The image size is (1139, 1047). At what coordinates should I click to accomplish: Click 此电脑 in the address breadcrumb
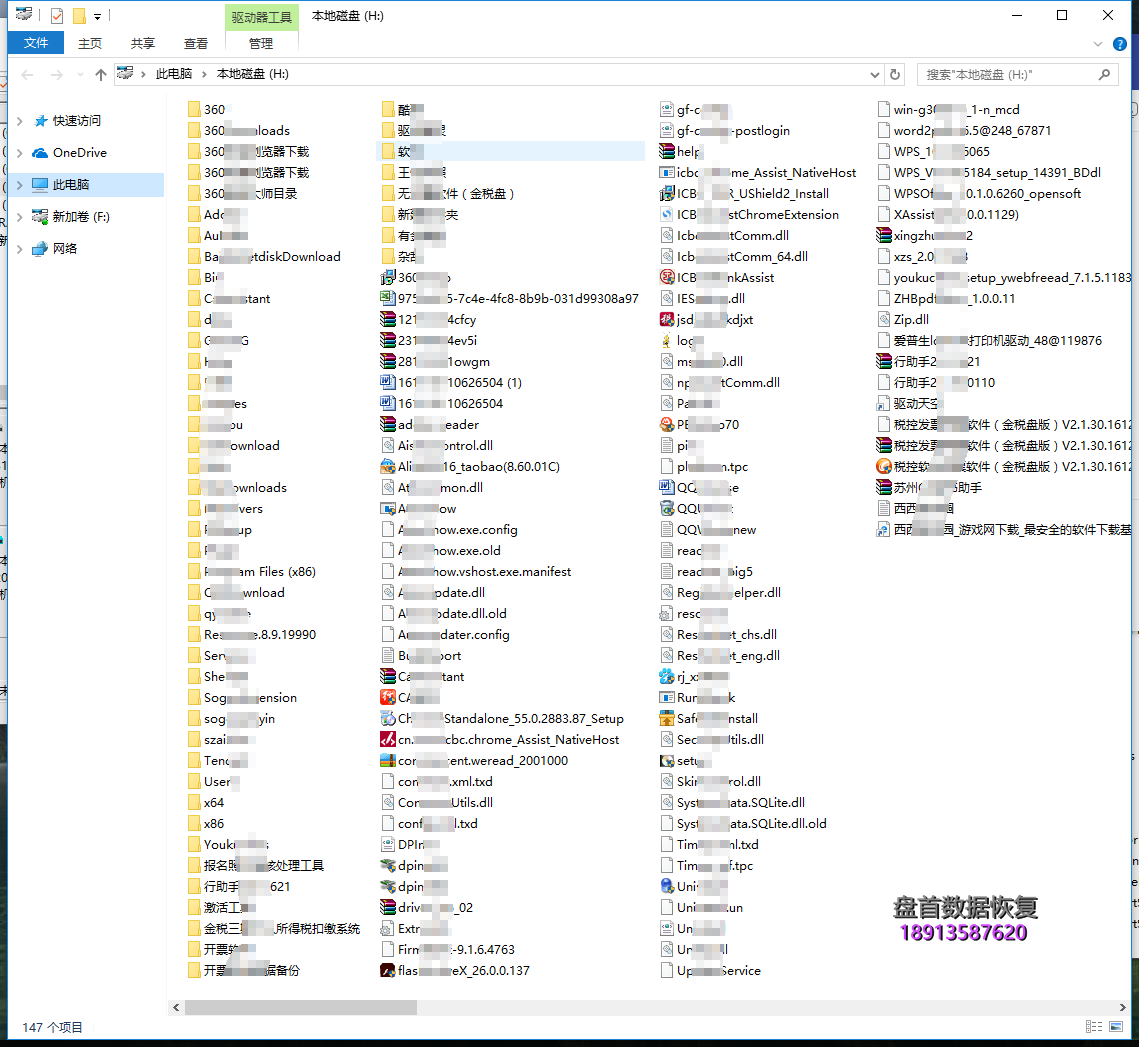174,74
